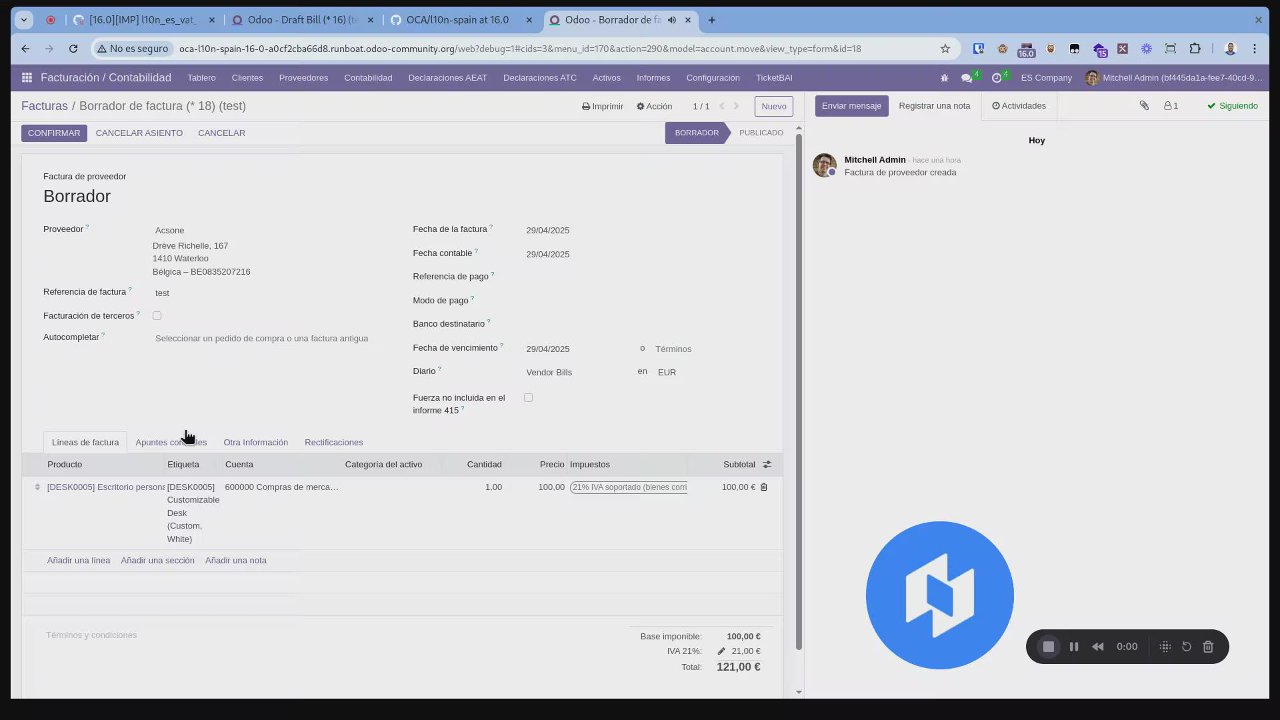Rewind the screen recording
The width and height of the screenshot is (1280, 720).
[x=1098, y=647]
